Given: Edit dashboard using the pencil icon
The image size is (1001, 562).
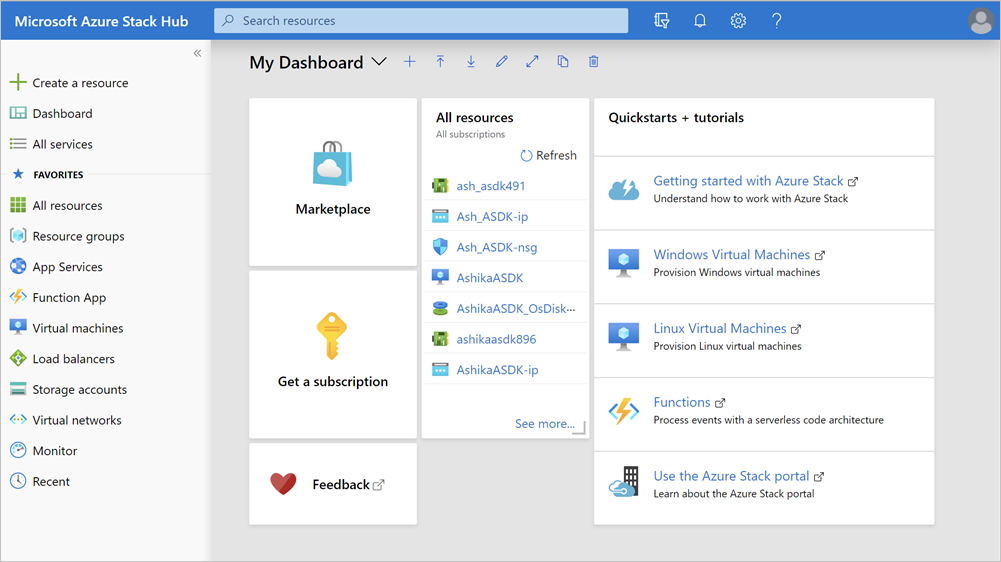Looking at the screenshot, I should point(502,62).
